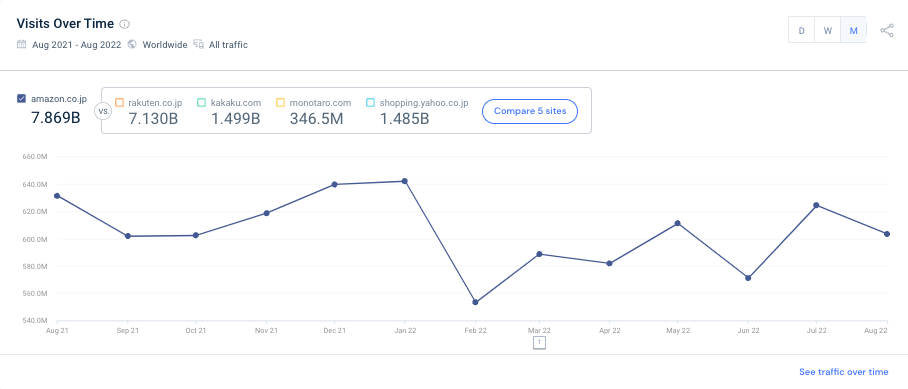Click the Aug 2021 - Aug 2022 date range
The image size is (908, 389).
(76, 45)
